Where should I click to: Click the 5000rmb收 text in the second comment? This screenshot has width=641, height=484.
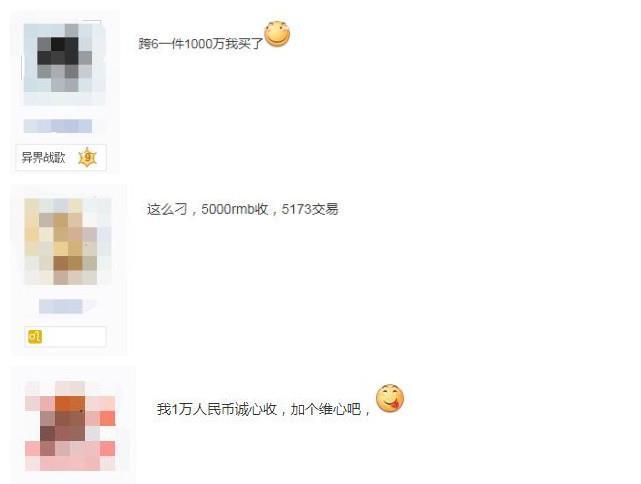tap(235, 209)
